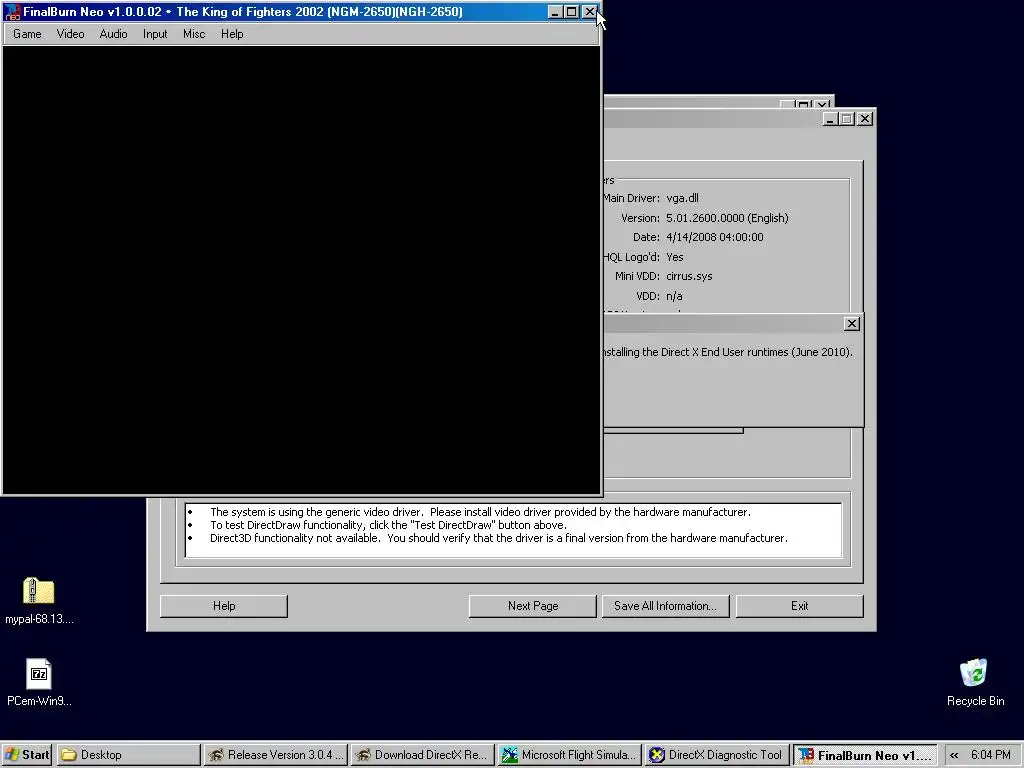Click Save All Information button
The height and width of the screenshot is (768, 1024).
(665, 606)
